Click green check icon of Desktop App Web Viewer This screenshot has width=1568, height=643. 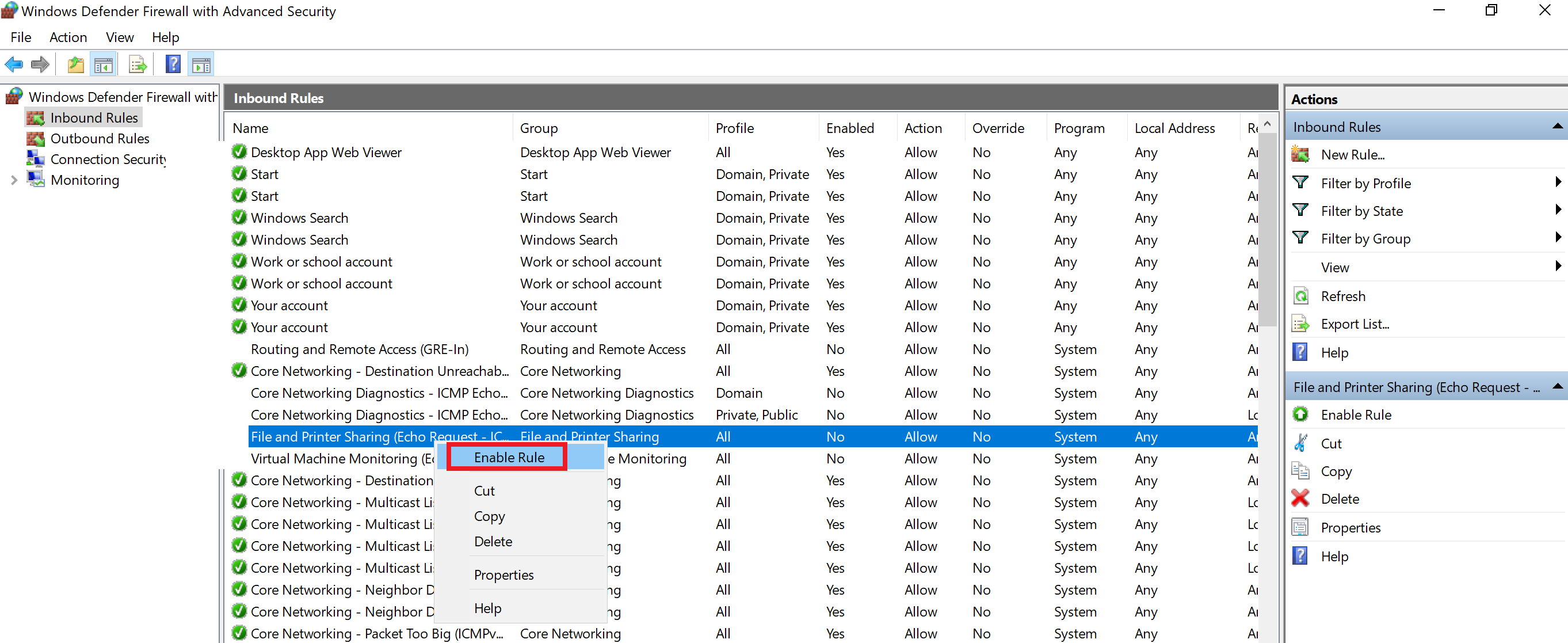pos(239,151)
